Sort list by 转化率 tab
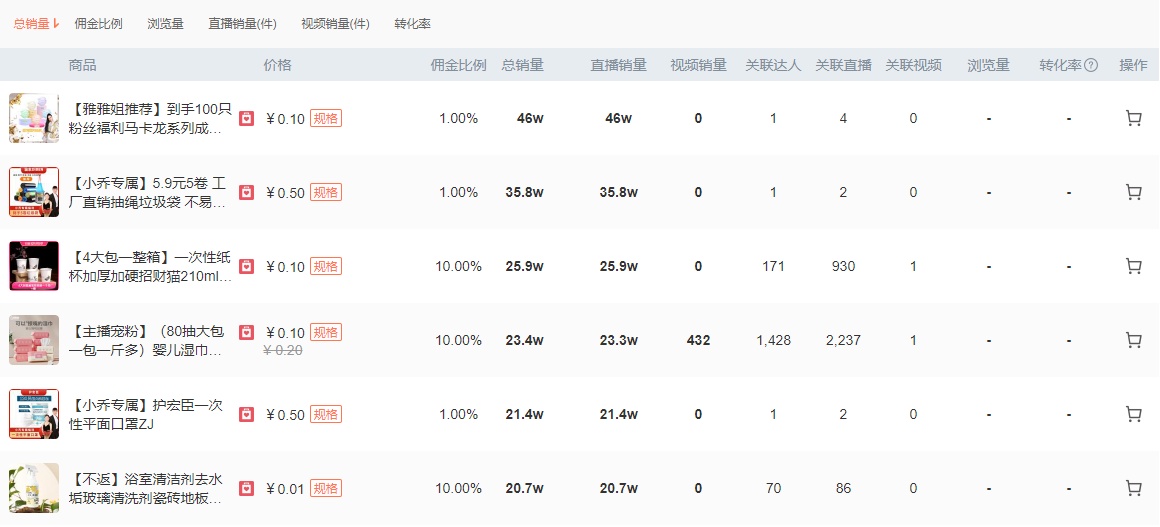This screenshot has height=527, width=1160. pyautogui.click(x=412, y=23)
